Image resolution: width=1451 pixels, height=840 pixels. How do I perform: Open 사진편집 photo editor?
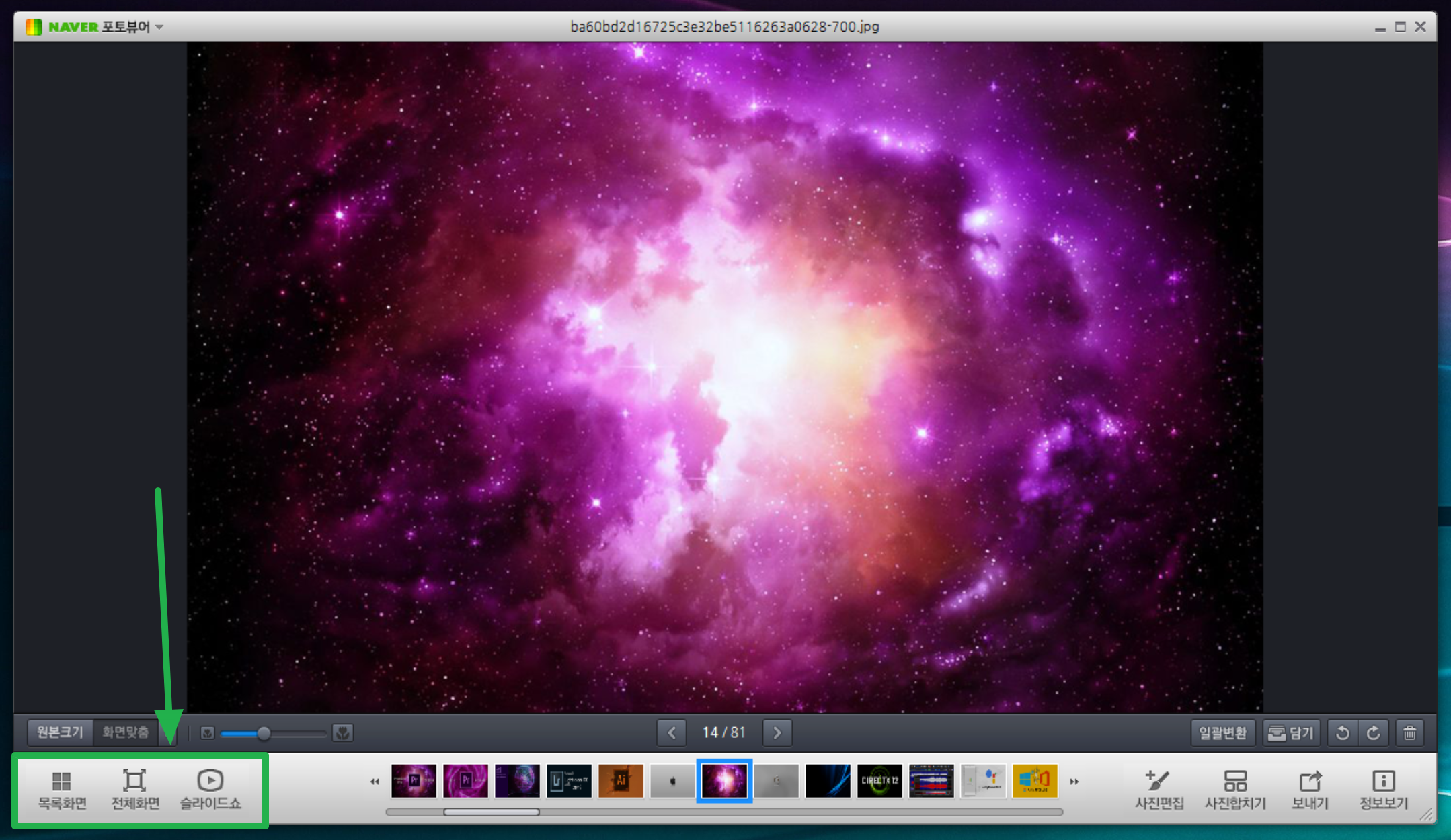(x=1159, y=790)
